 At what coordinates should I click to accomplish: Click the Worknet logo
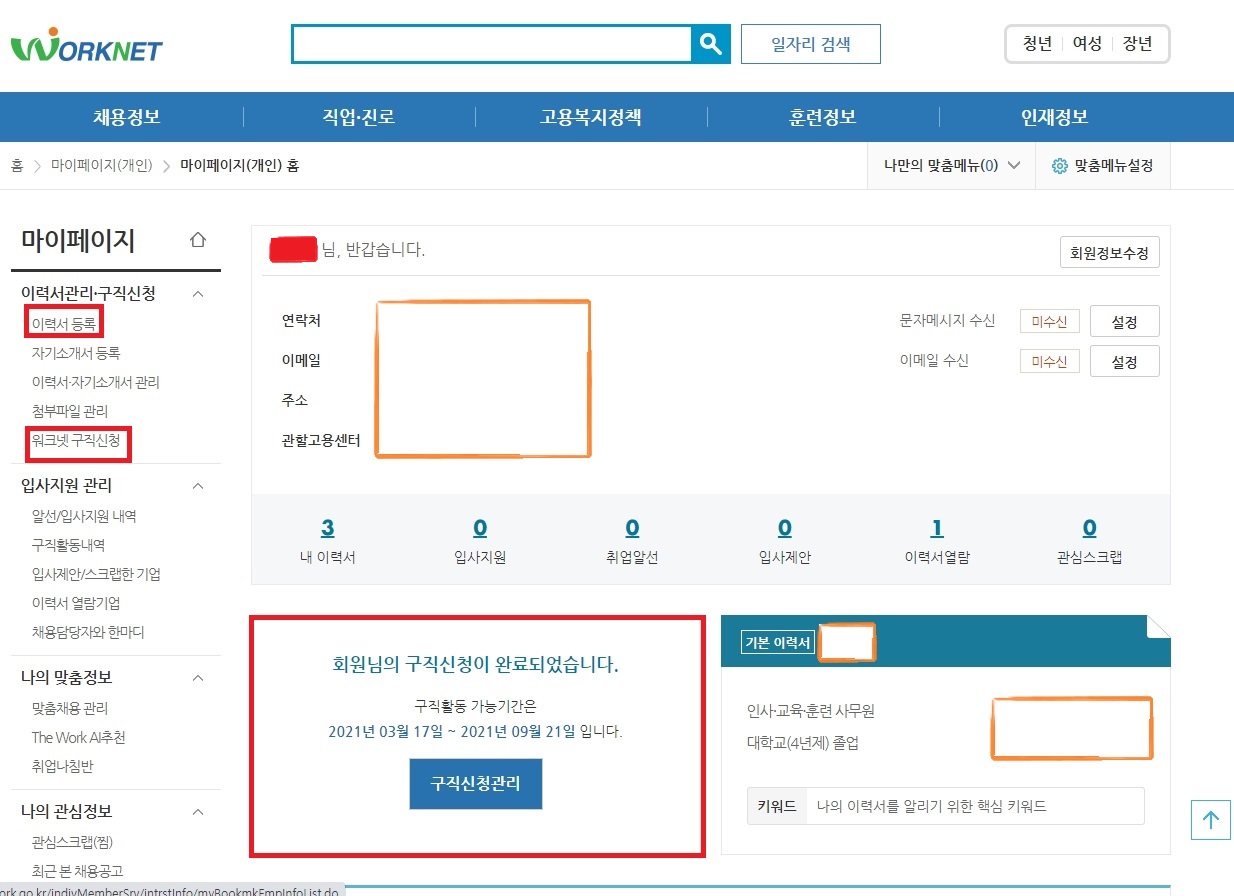(x=86, y=47)
